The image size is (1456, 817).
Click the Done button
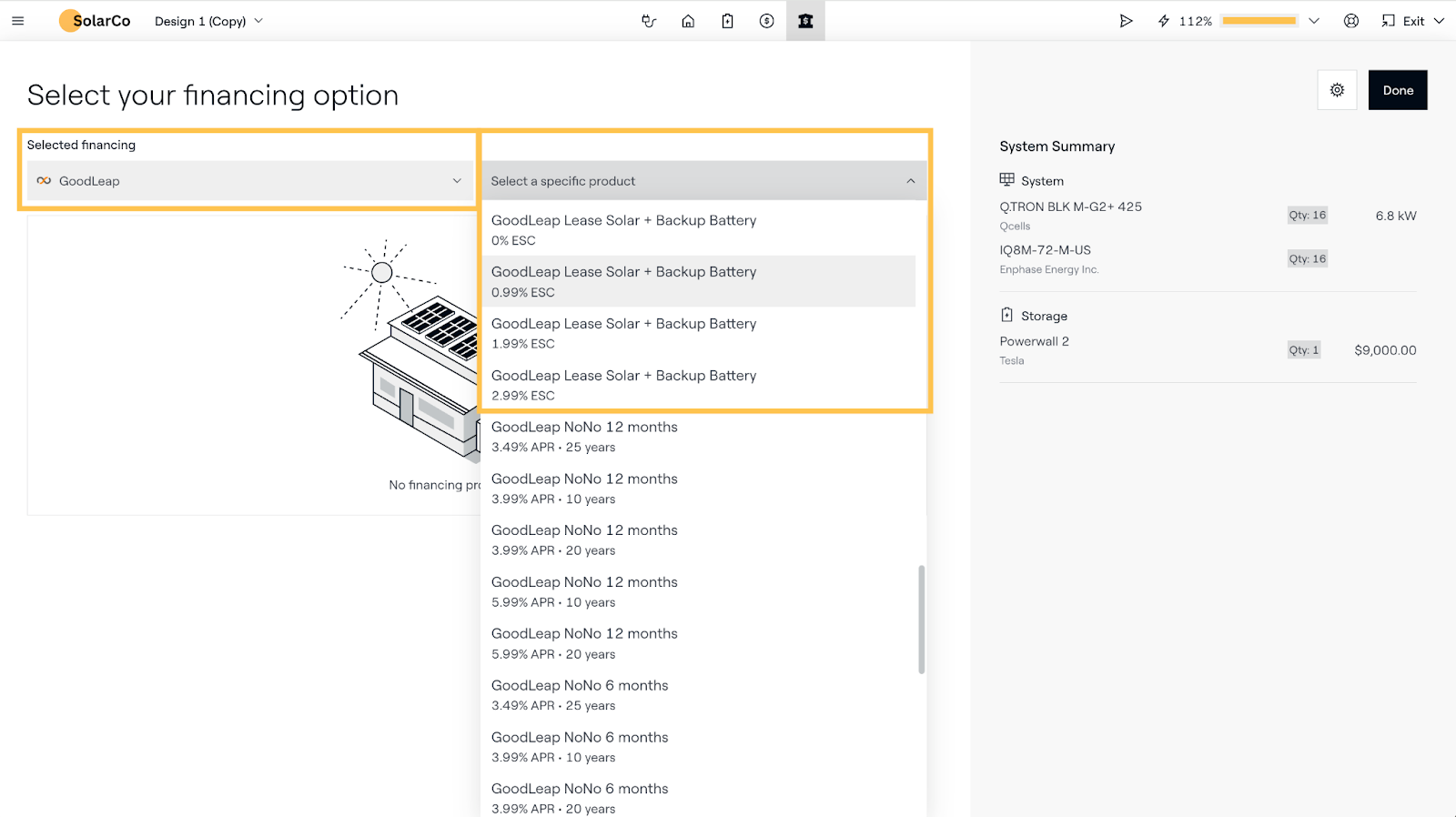[x=1397, y=90]
